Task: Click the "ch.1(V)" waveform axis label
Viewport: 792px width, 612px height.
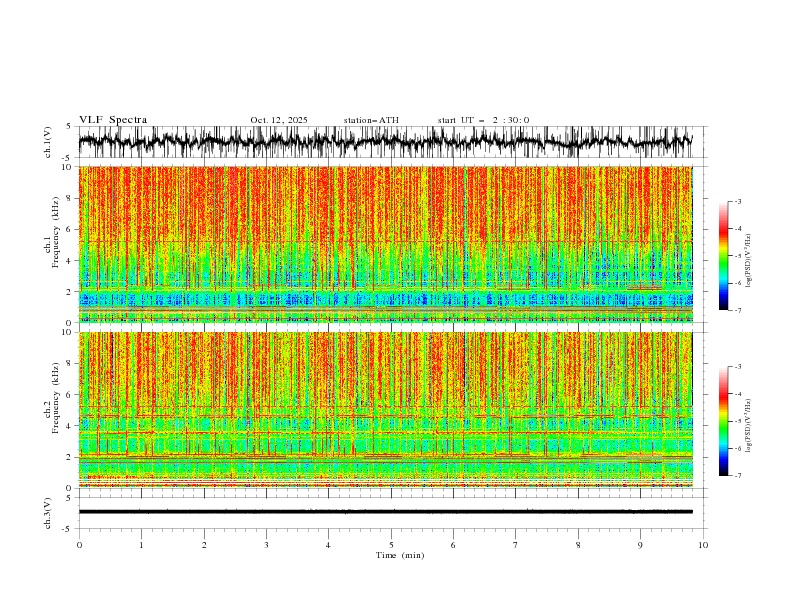Action: [48, 142]
